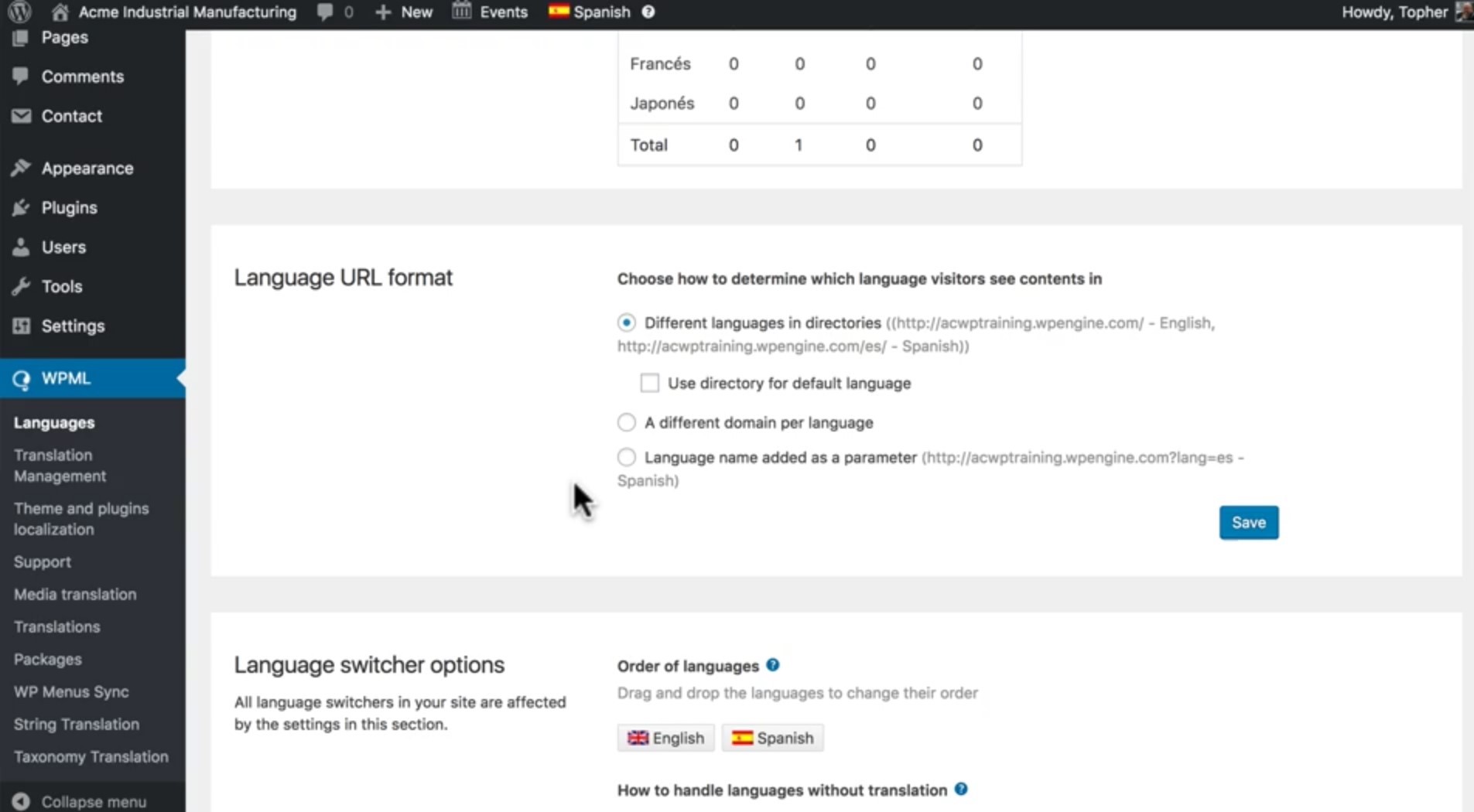Open Plugins via its sidebar icon
1474x812 pixels.
[21, 207]
